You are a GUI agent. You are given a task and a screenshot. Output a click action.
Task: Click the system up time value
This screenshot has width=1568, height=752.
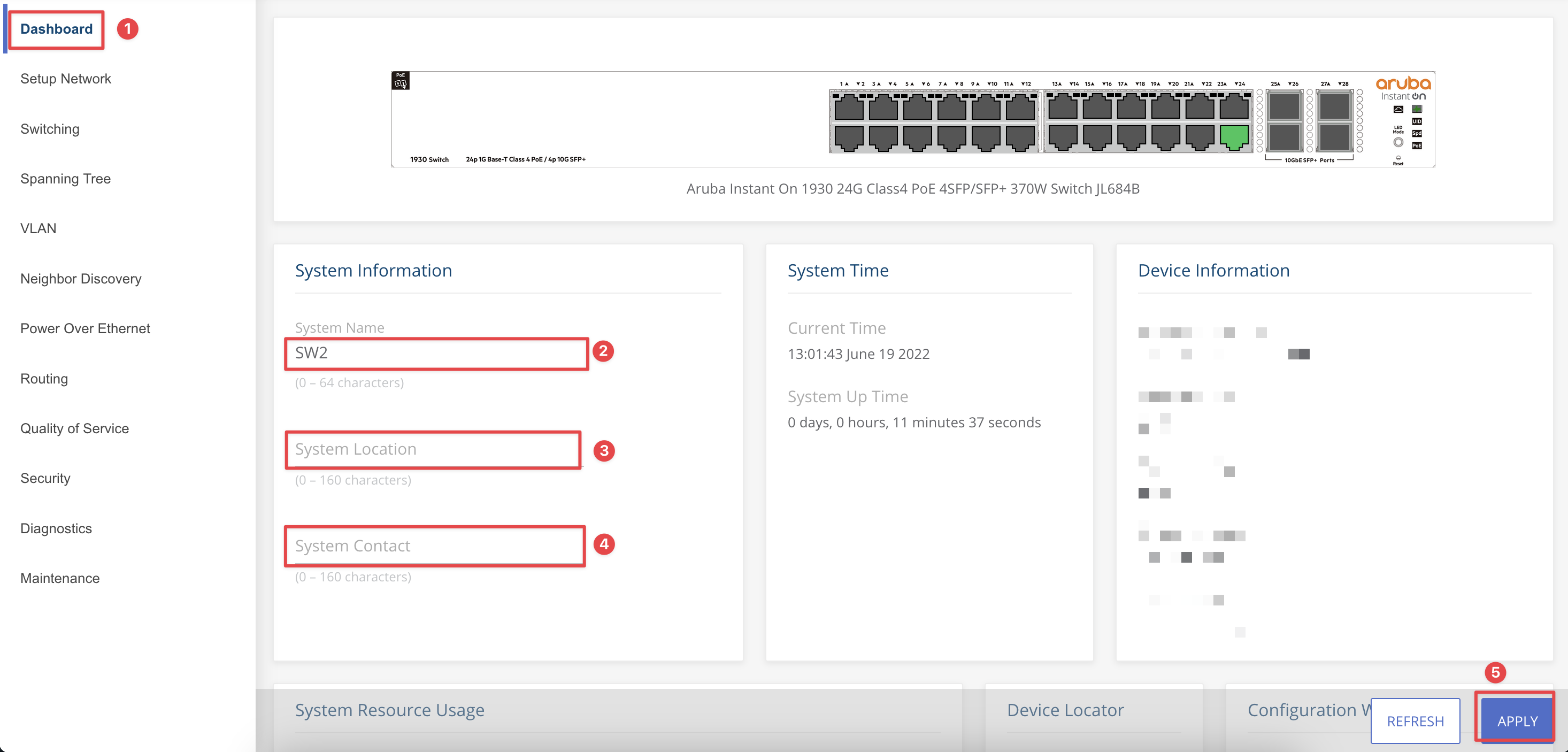914,422
